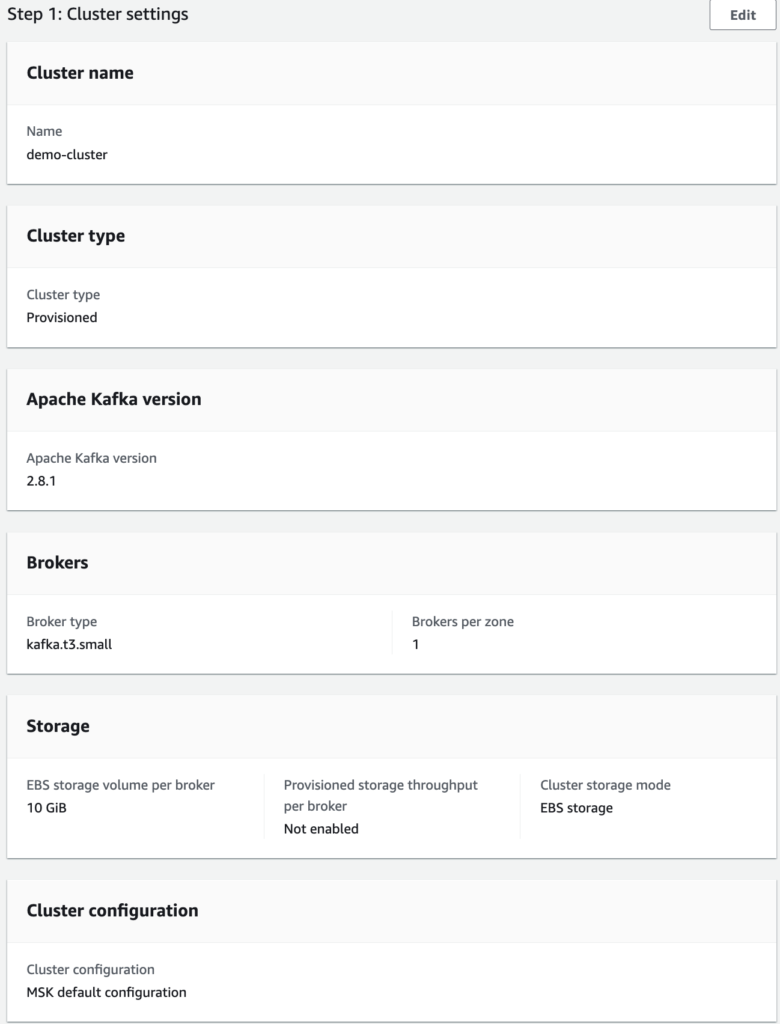This screenshot has height=1024, width=780.
Task: Click the Storage section header
Action: tap(58, 726)
